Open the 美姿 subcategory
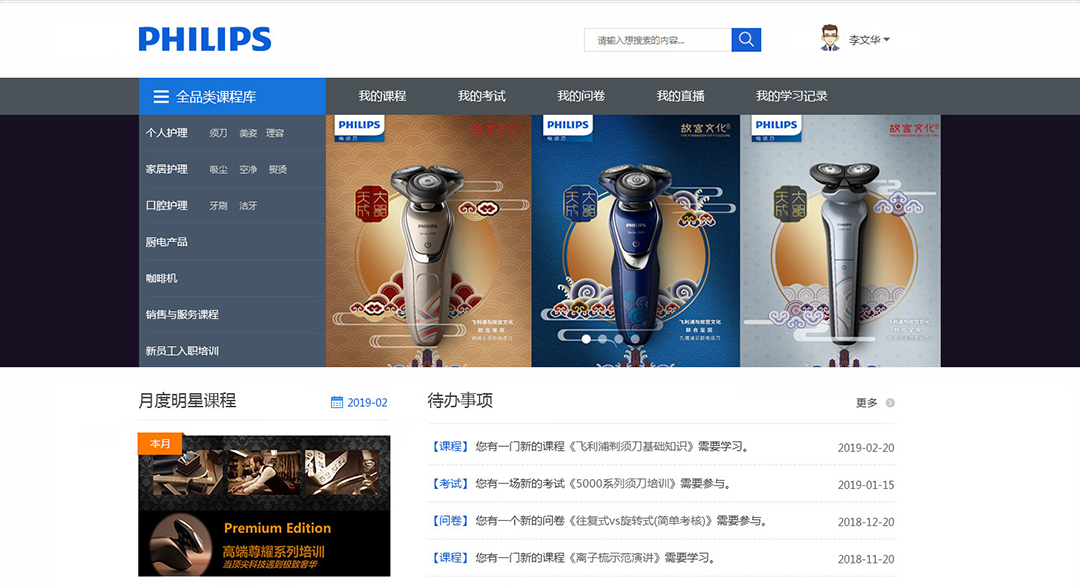 [248, 133]
